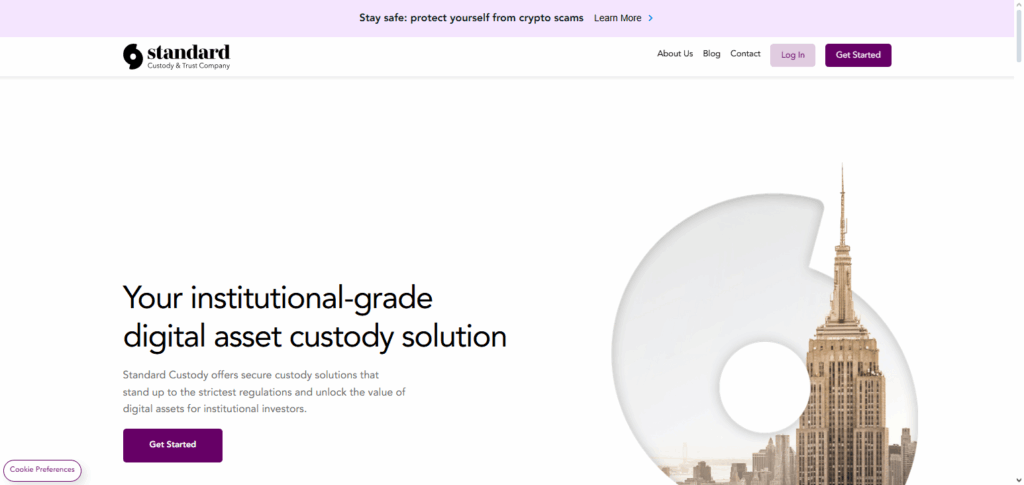Click the white circle inside hero graphic
1024x485 pixels.
pos(762,385)
